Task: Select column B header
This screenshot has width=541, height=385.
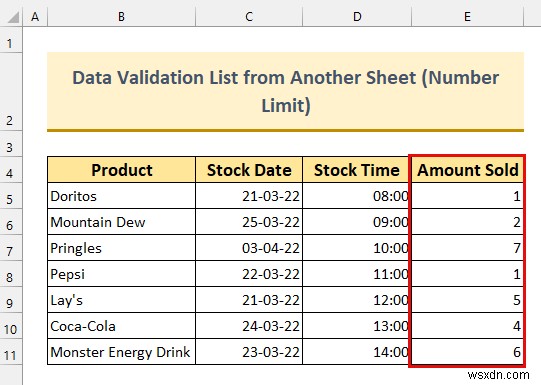Action: point(121,17)
